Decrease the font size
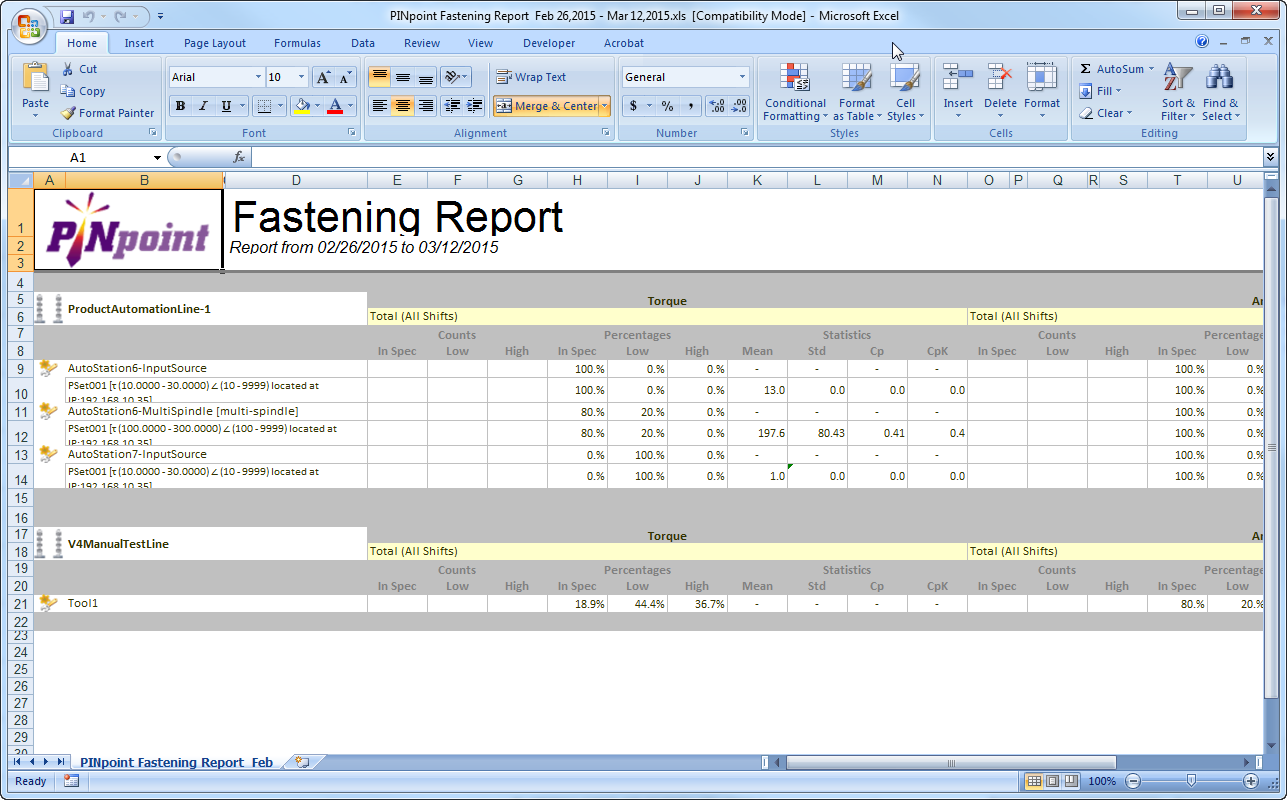 coord(345,77)
